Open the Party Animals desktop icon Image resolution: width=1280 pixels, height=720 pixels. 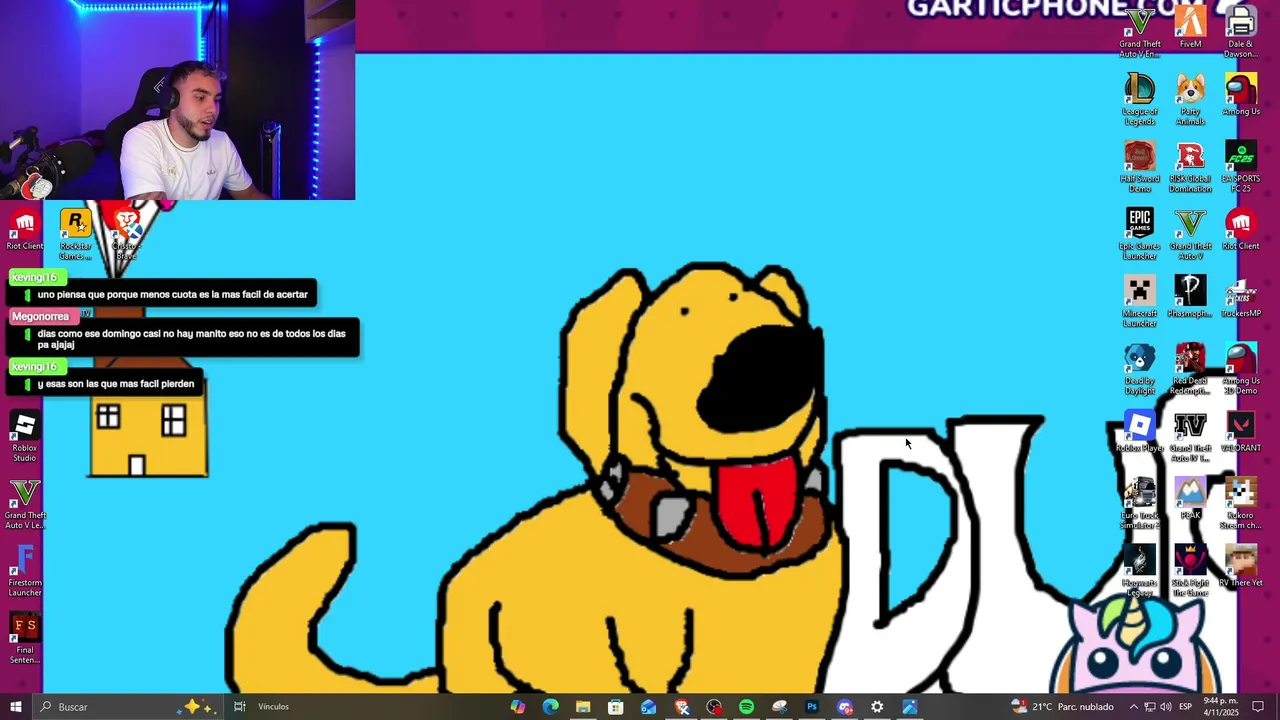[1190, 99]
